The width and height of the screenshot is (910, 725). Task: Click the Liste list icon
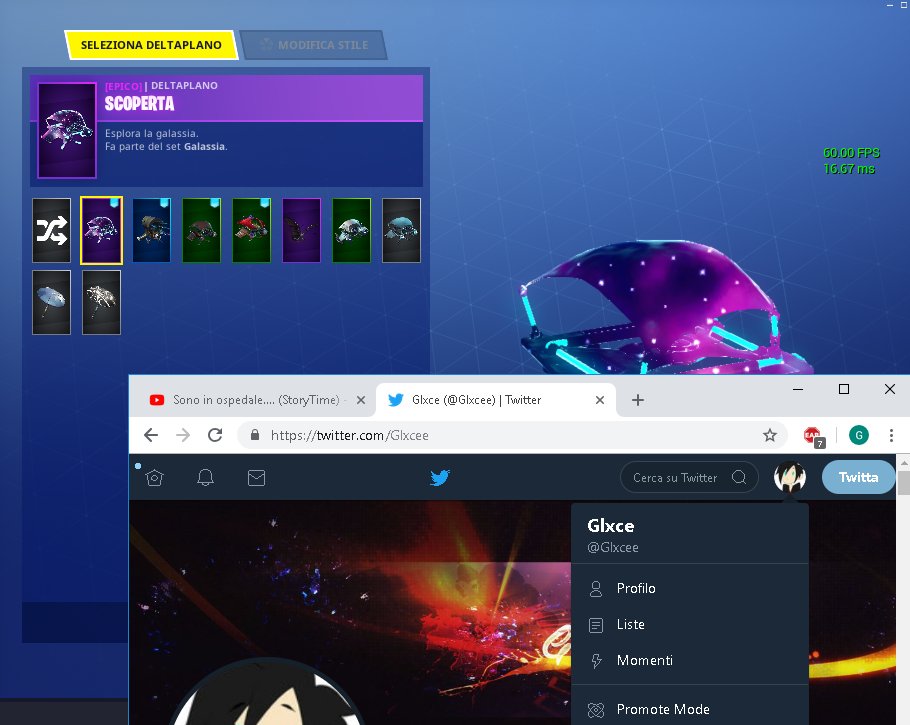596,625
